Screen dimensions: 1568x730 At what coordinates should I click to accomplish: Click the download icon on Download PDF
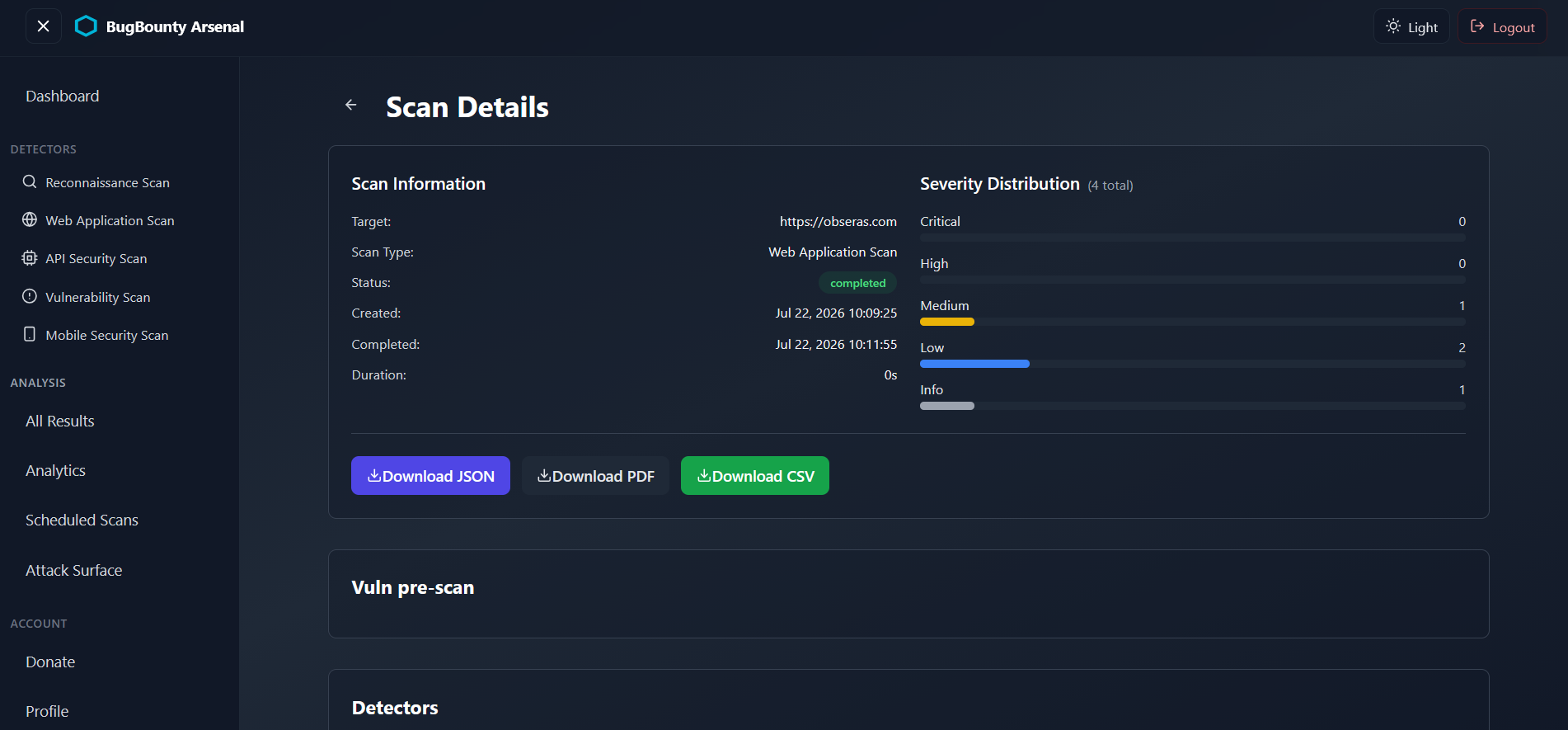(544, 475)
